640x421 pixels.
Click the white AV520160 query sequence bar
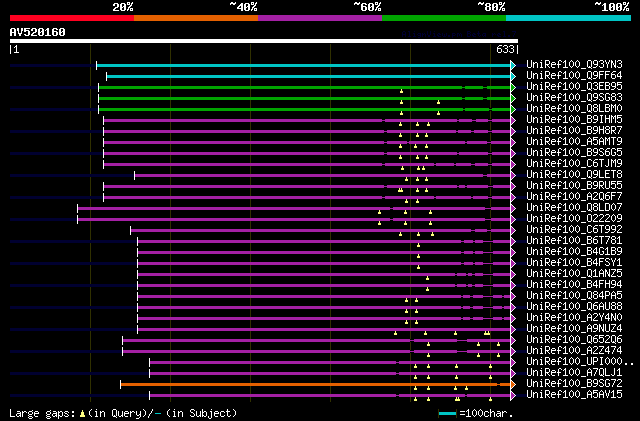point(264,41)
